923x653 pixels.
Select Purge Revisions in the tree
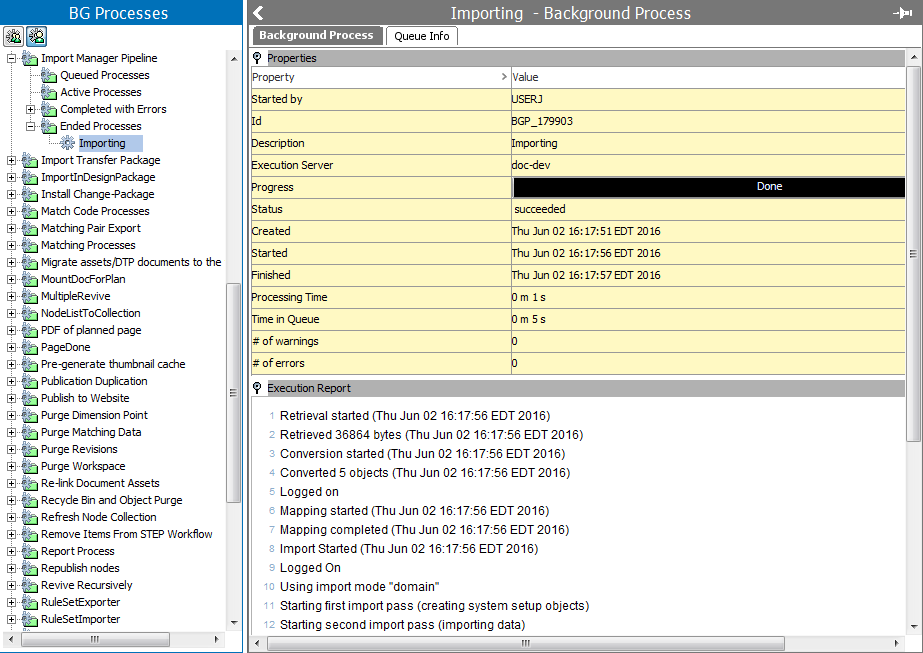click(x=79, y=449)
